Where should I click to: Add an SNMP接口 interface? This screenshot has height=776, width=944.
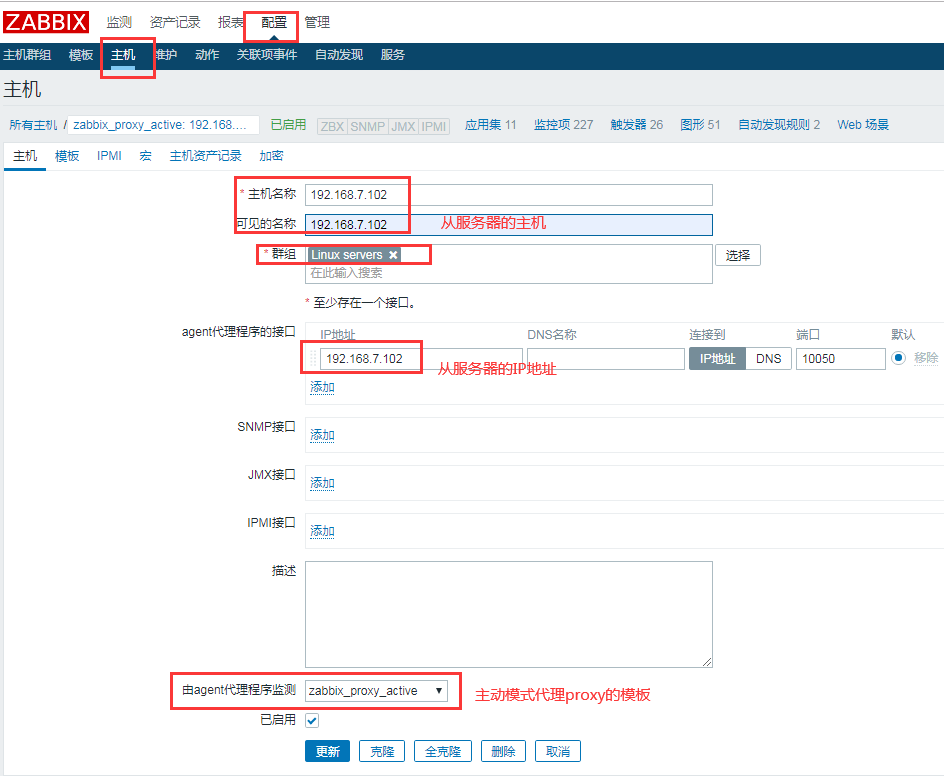[322, 435]
